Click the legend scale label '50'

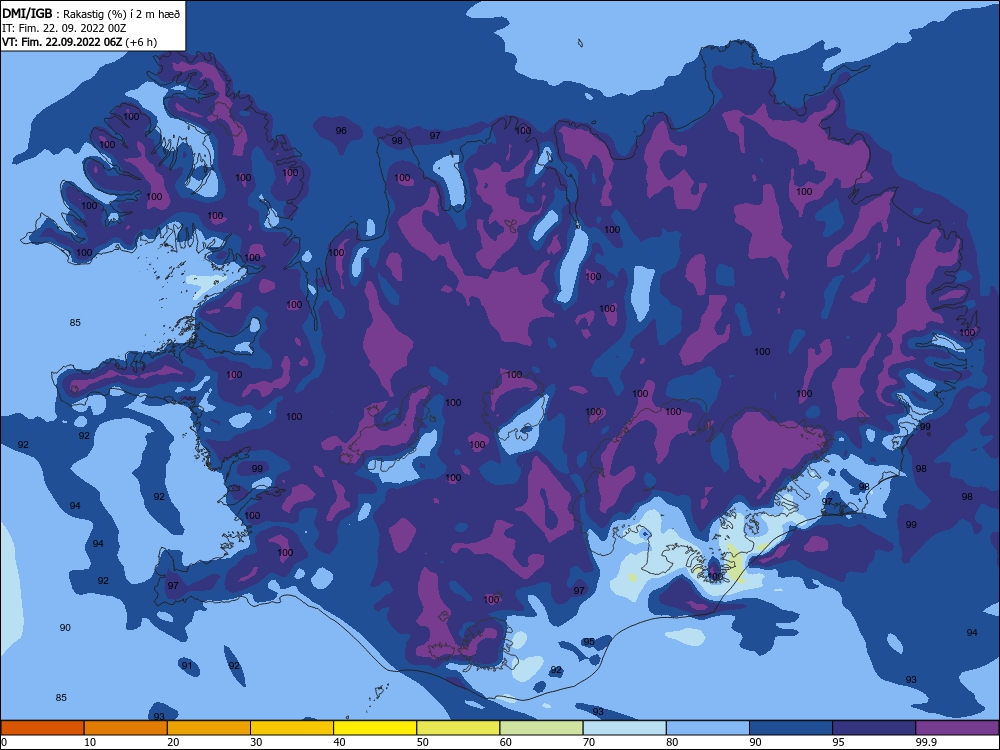(423, 742)
